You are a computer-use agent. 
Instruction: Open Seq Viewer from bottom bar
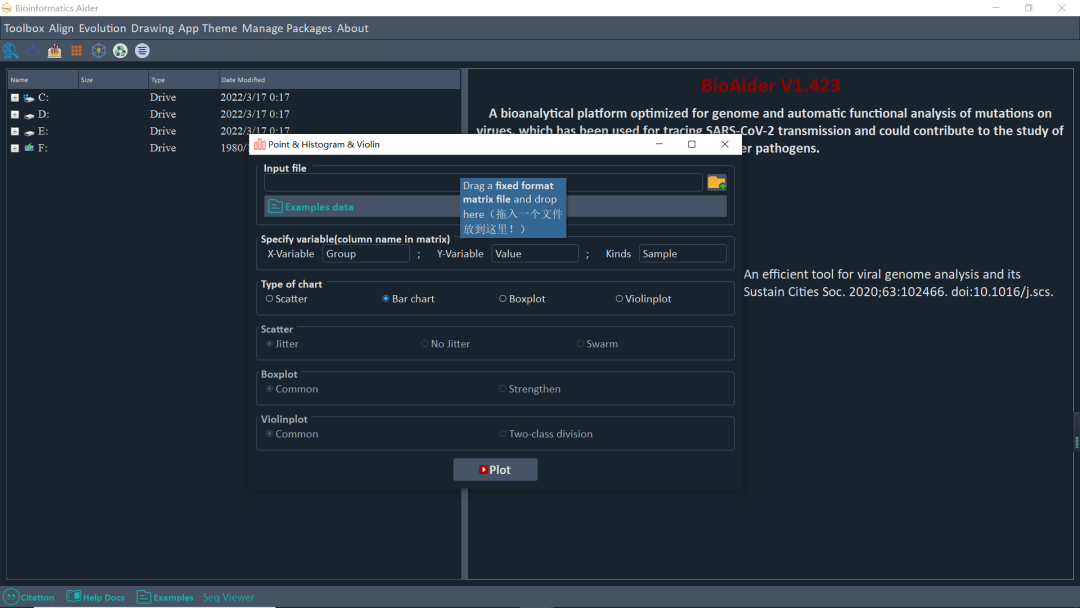[x=228, y=597]
